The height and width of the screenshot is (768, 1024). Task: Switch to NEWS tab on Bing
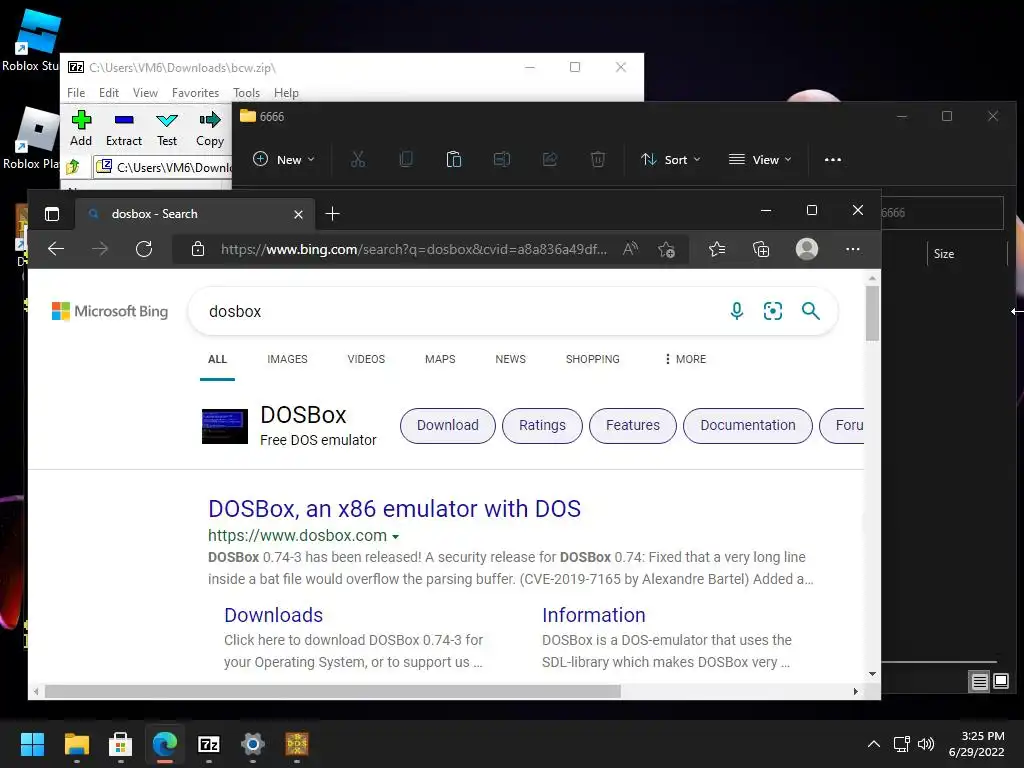511,359
